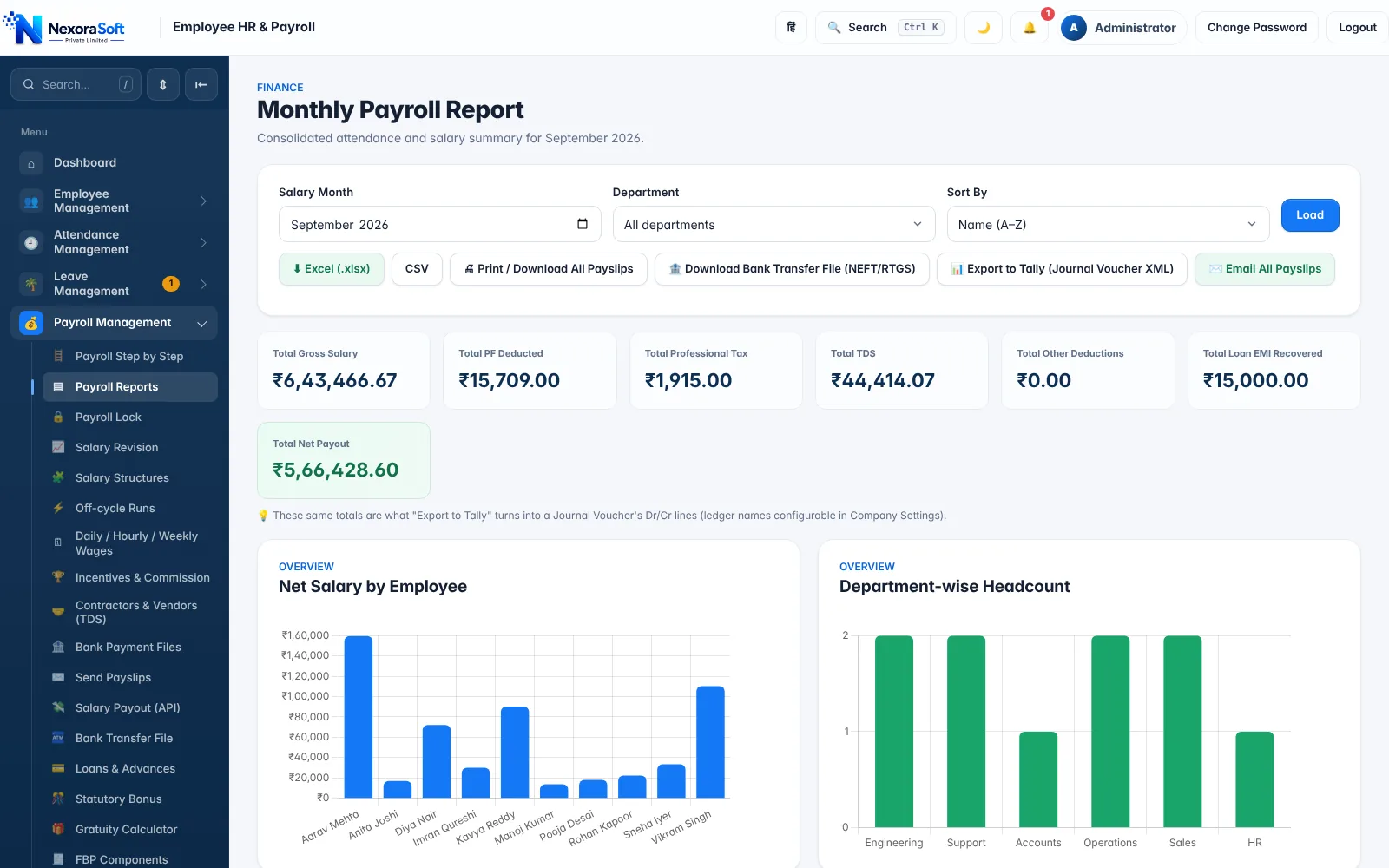Click the Salary Payout (API) icon

(58, 707)
